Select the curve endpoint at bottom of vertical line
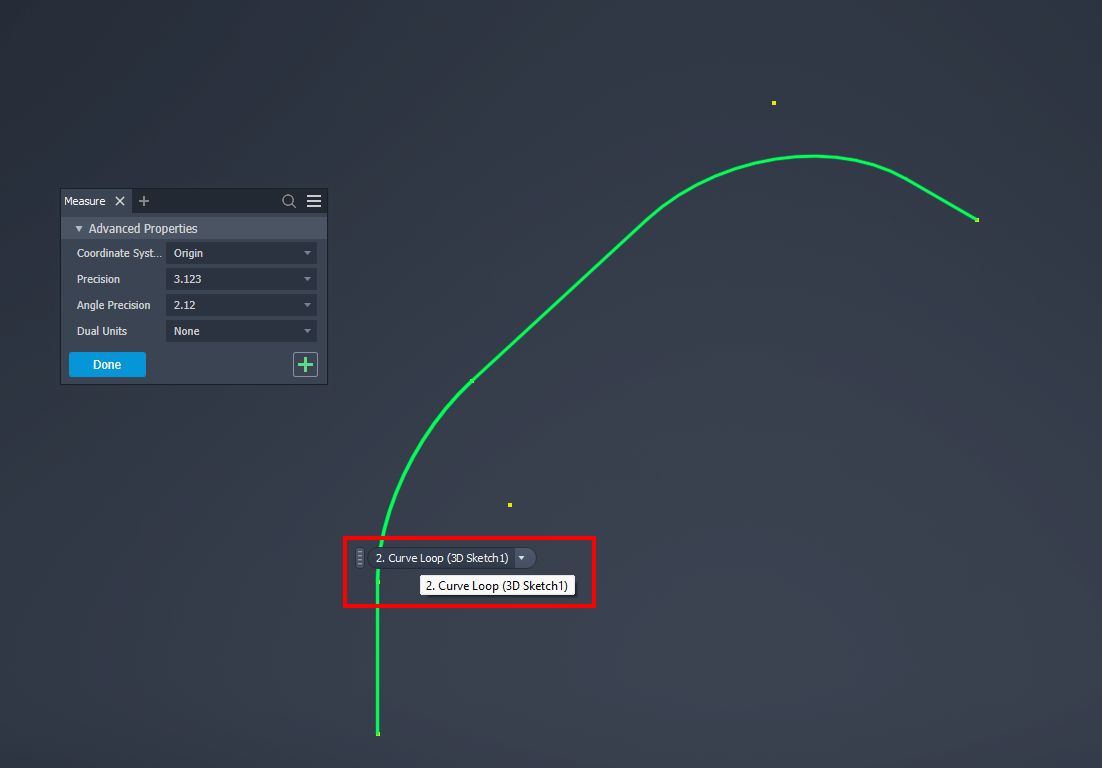 (x=378, y=734)
